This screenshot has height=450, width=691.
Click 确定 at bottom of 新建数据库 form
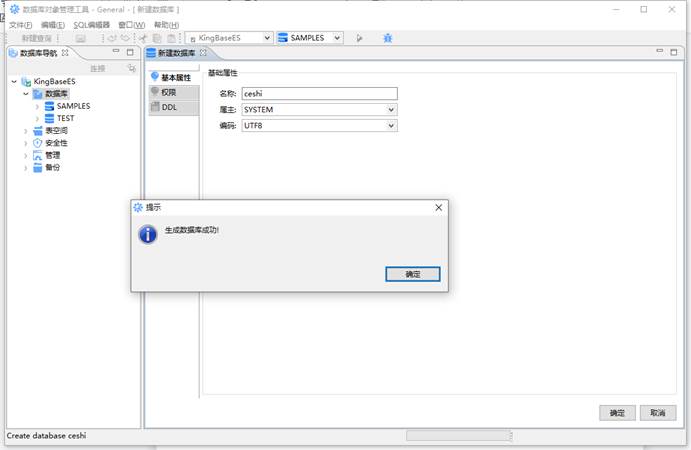617,413
